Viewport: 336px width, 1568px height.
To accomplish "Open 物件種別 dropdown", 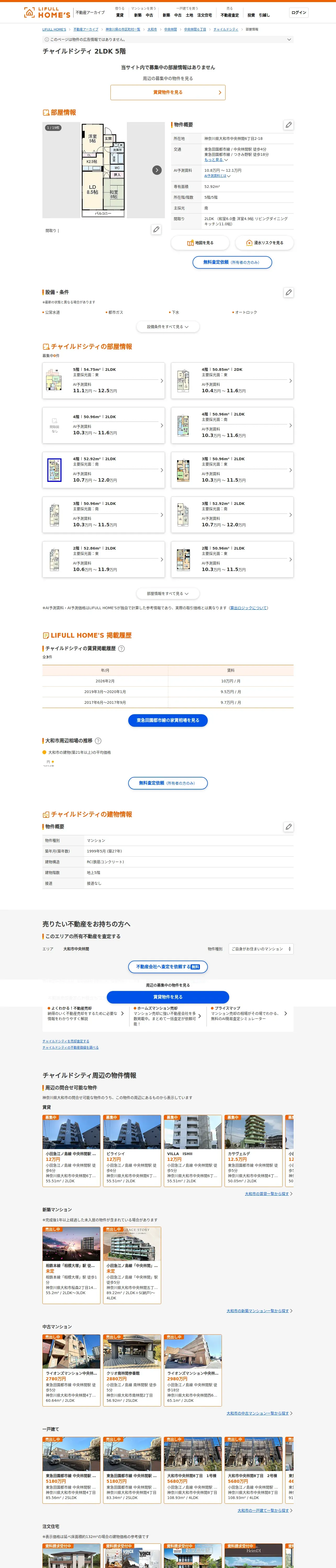I will click(x=261, y=949).
